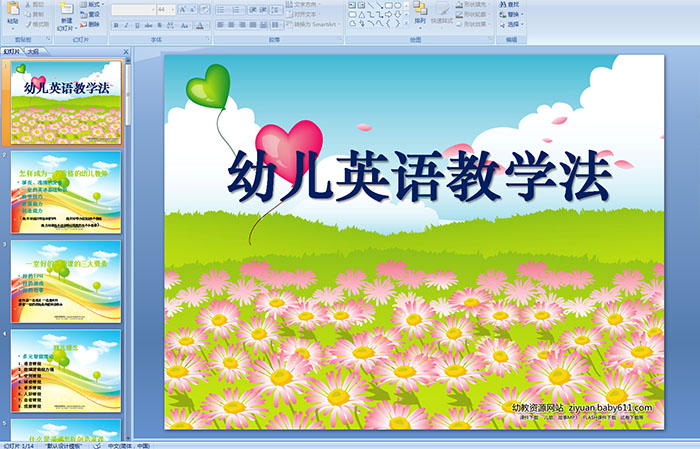This screenshot has width=700, height=449.
Task: Toggle Italic formatting
Action: click(126, 25)
